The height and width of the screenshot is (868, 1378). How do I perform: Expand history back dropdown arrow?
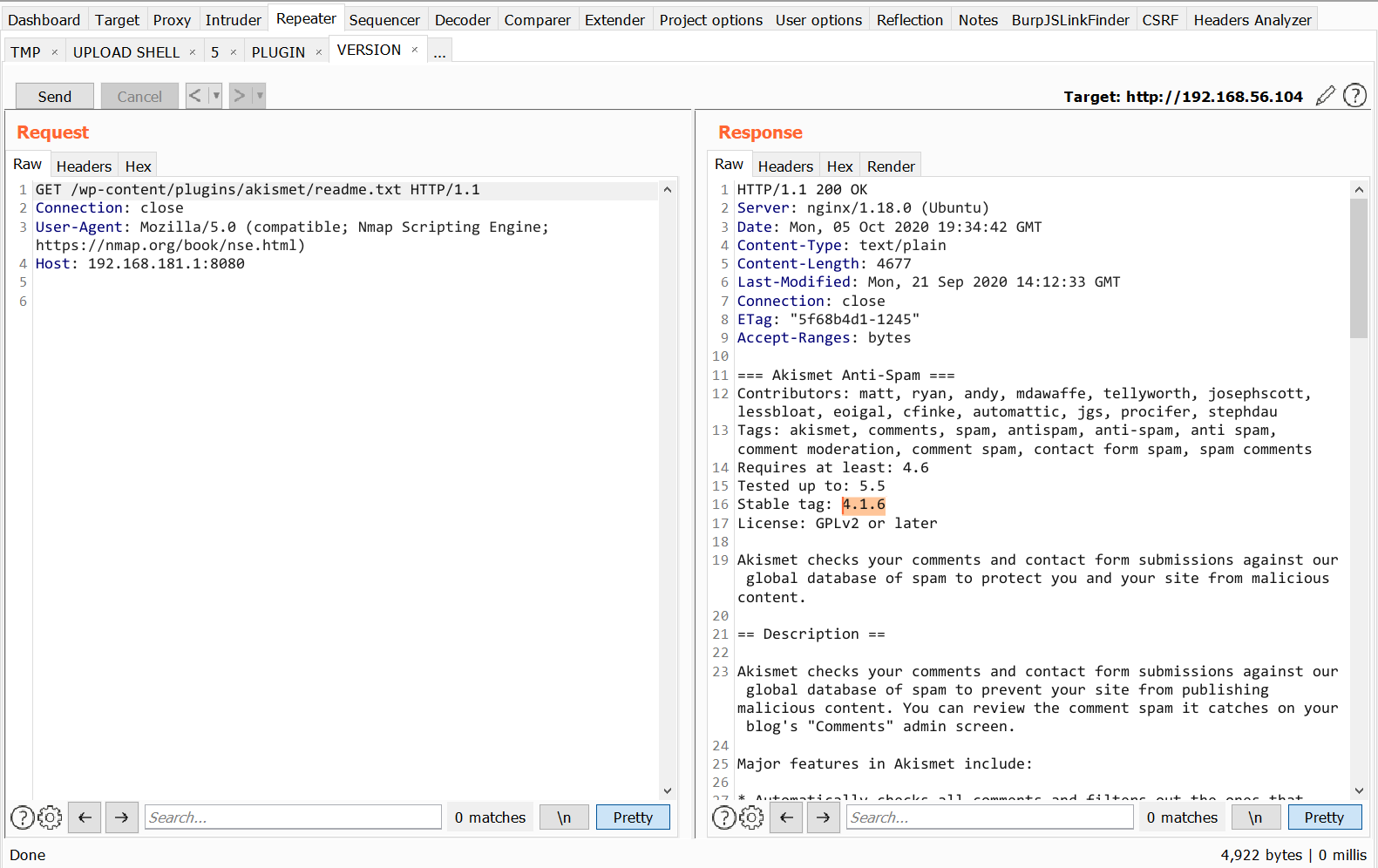(216, 96)
